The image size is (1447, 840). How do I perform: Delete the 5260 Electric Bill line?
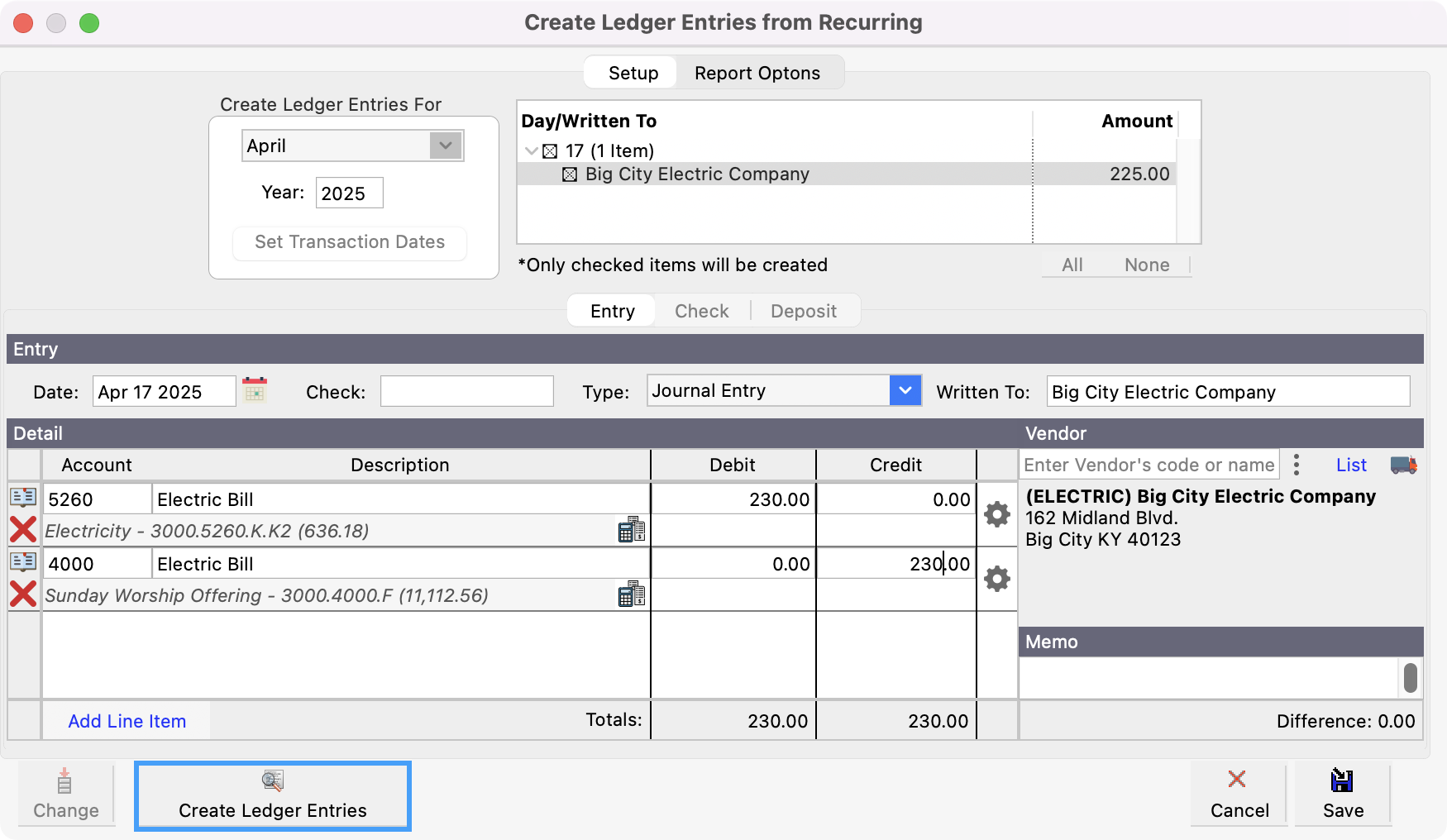tap(23, 529)
